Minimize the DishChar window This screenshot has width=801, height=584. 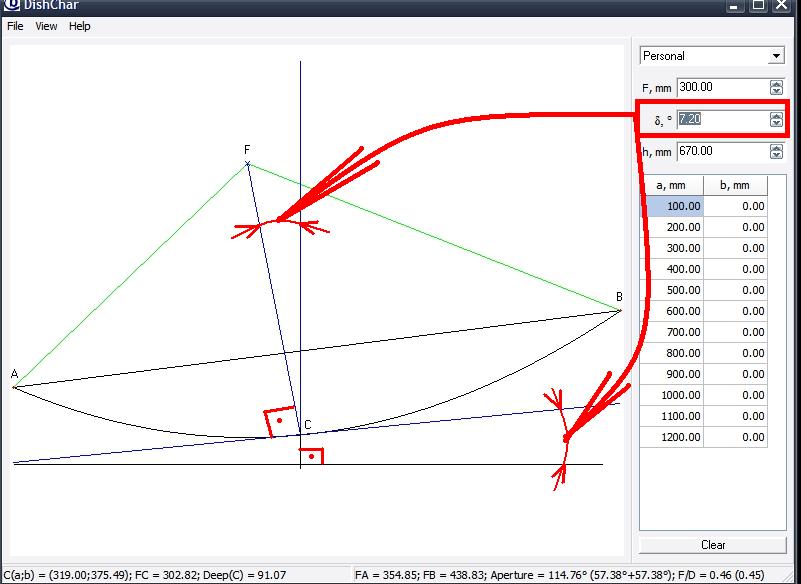click(x=736, y=5)
